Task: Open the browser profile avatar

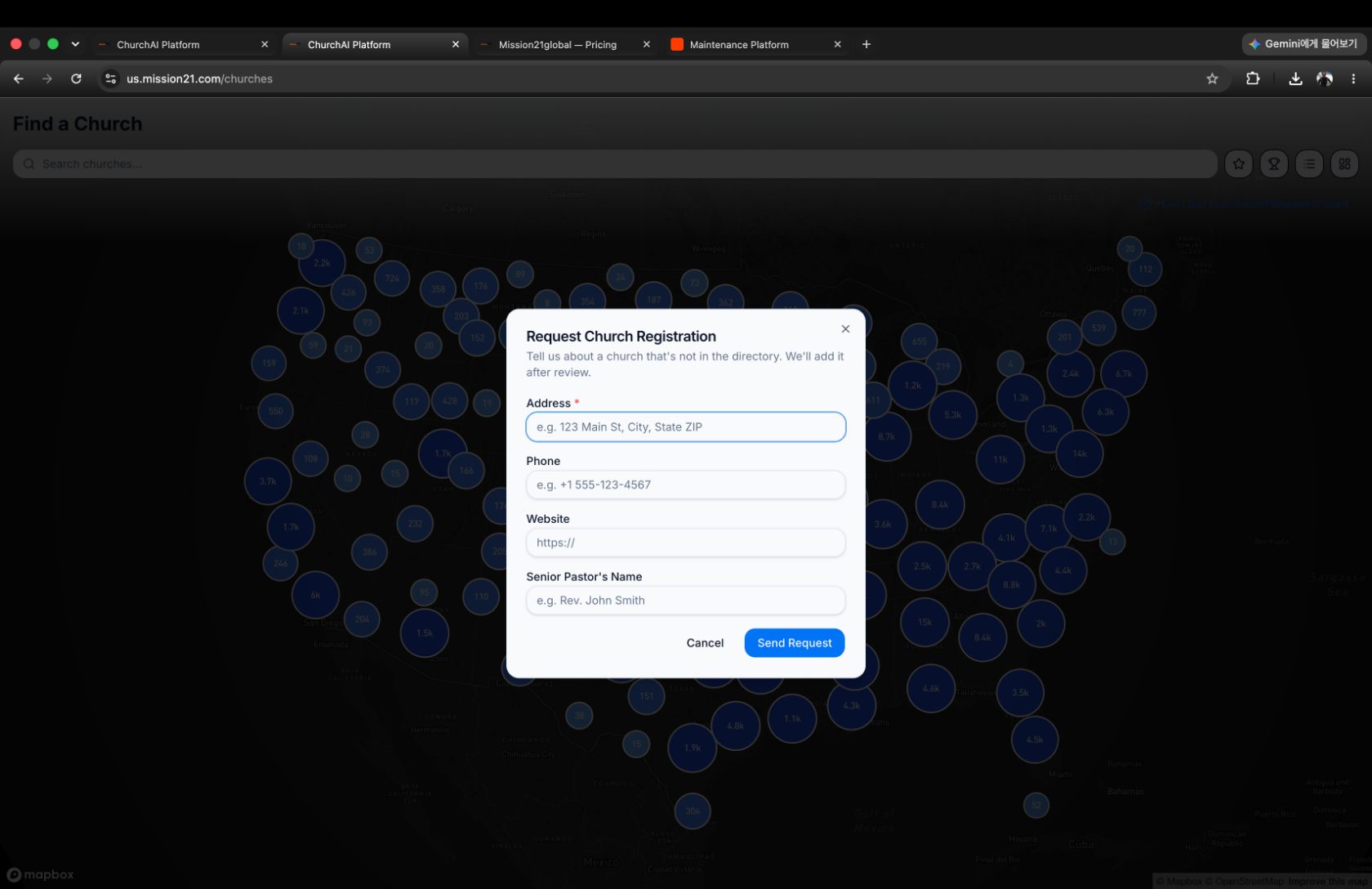Action: click(1325, 78)
